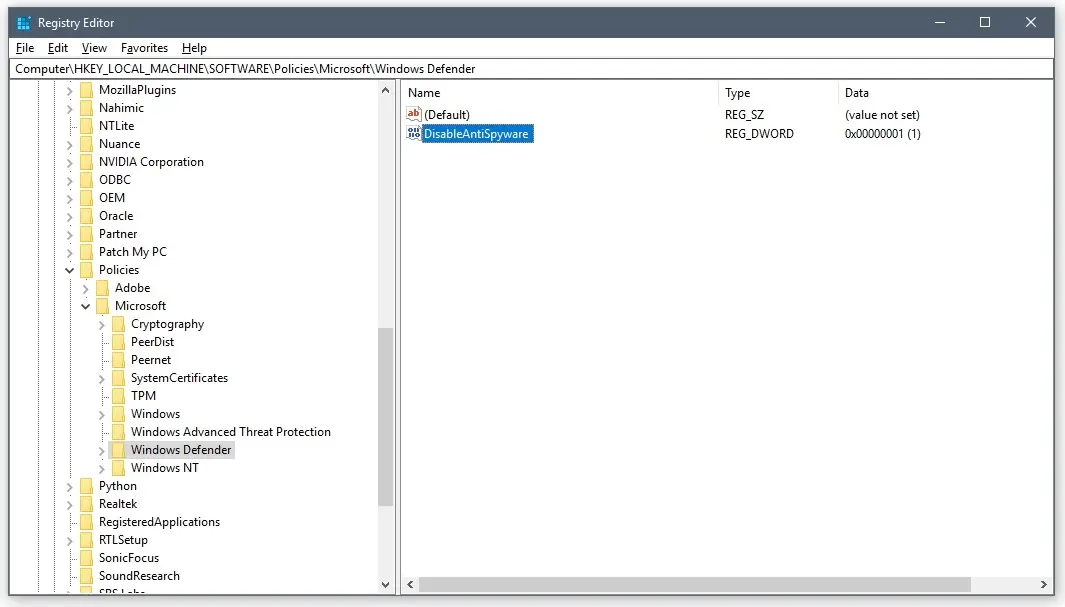Open the View menu

(x=94, y=48)
